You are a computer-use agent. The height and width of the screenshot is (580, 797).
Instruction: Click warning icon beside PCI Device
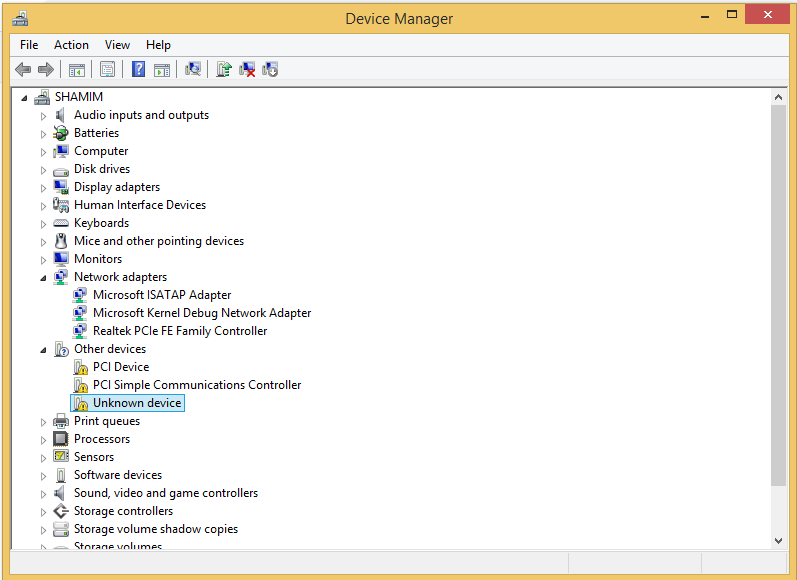(x=80, y=368)
